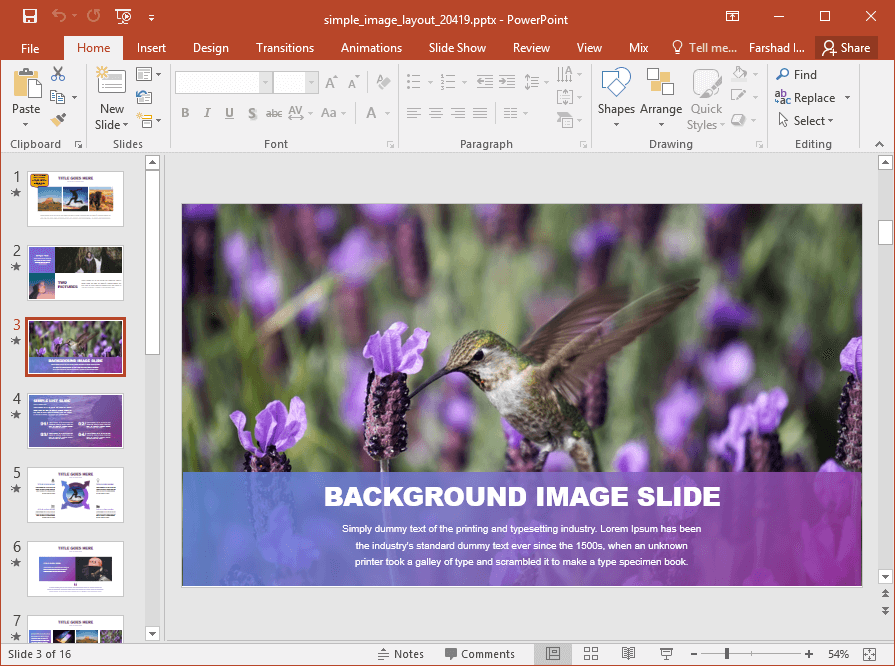Select slide 4 thumbnail

(76, 420)
